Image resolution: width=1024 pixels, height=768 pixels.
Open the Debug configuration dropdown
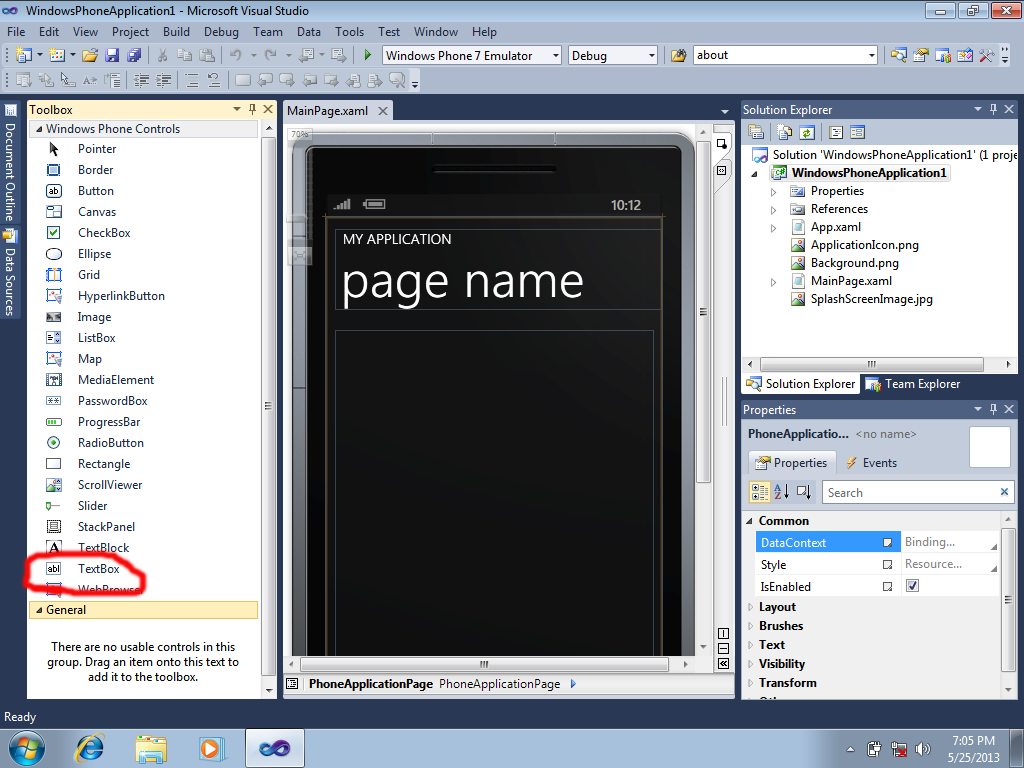651,56
